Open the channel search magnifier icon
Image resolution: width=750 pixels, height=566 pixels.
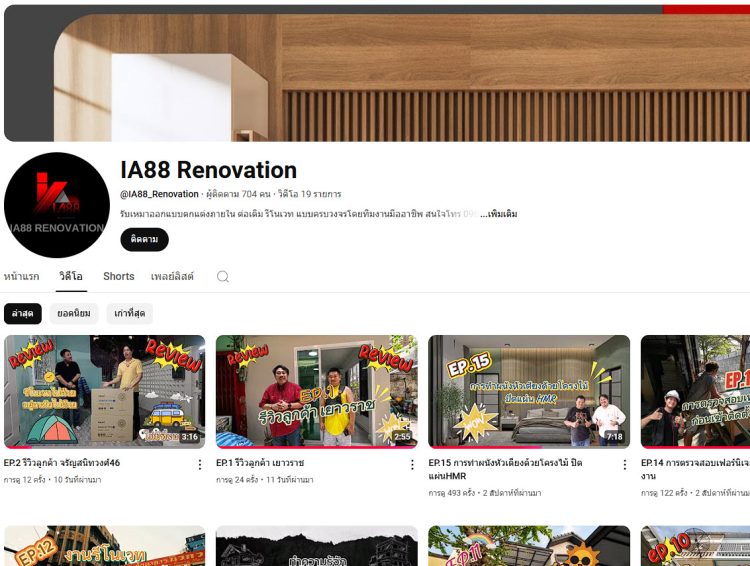coord(223,277)
